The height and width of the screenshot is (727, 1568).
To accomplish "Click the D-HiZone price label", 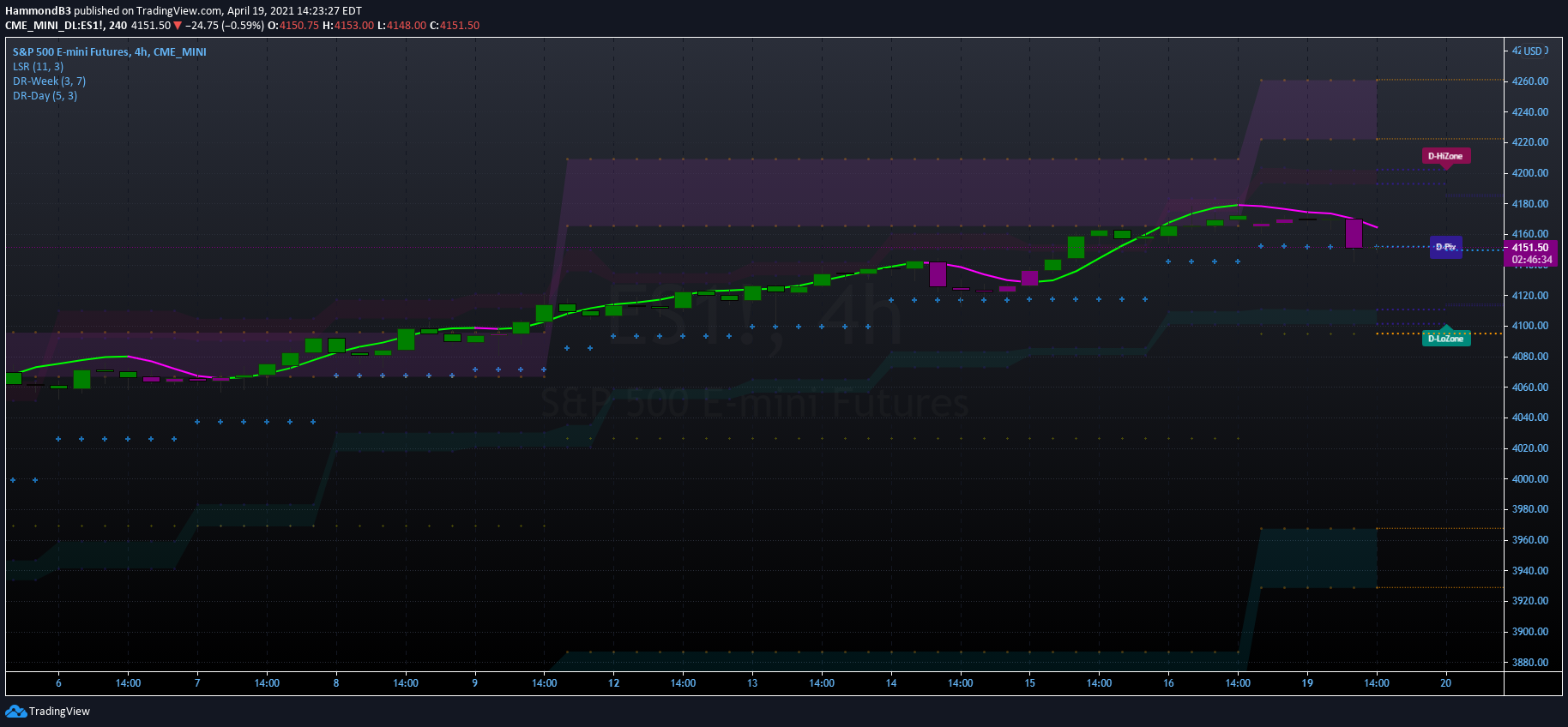I will 1446,156.
